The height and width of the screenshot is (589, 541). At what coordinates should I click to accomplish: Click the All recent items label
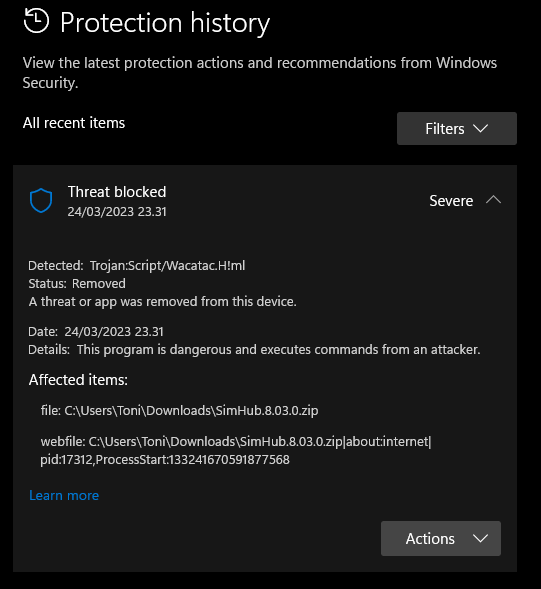pyautogui.click(x=74, y=123)
